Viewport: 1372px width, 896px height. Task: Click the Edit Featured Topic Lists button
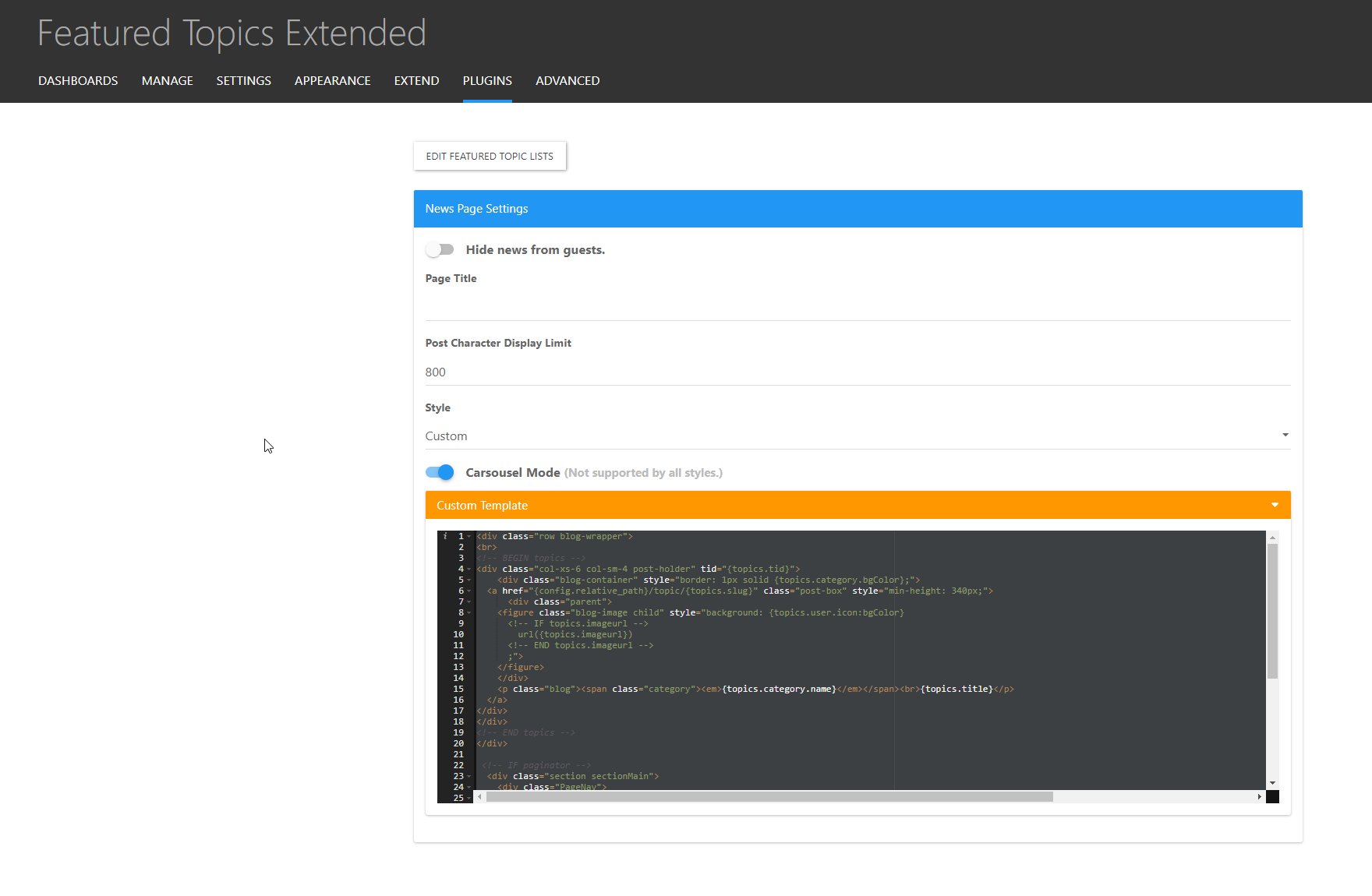490,157
